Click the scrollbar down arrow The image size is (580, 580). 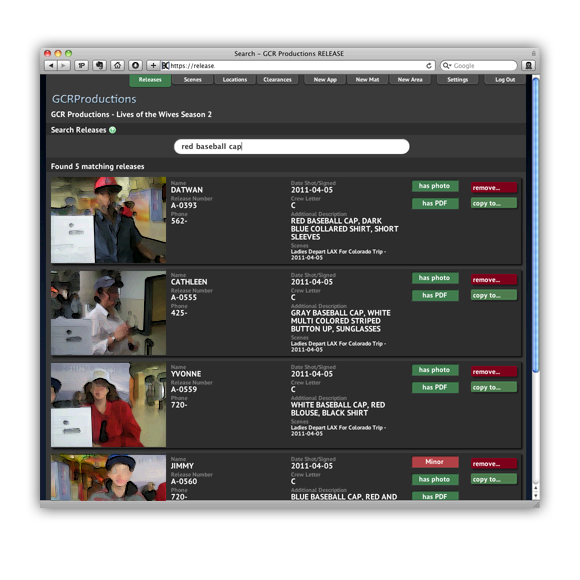pos(536,496)
